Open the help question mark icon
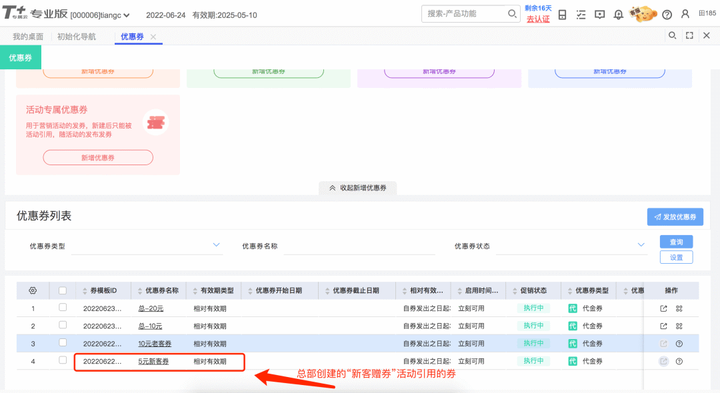Screen dimensions: 720x393 (x=667, y=15)
